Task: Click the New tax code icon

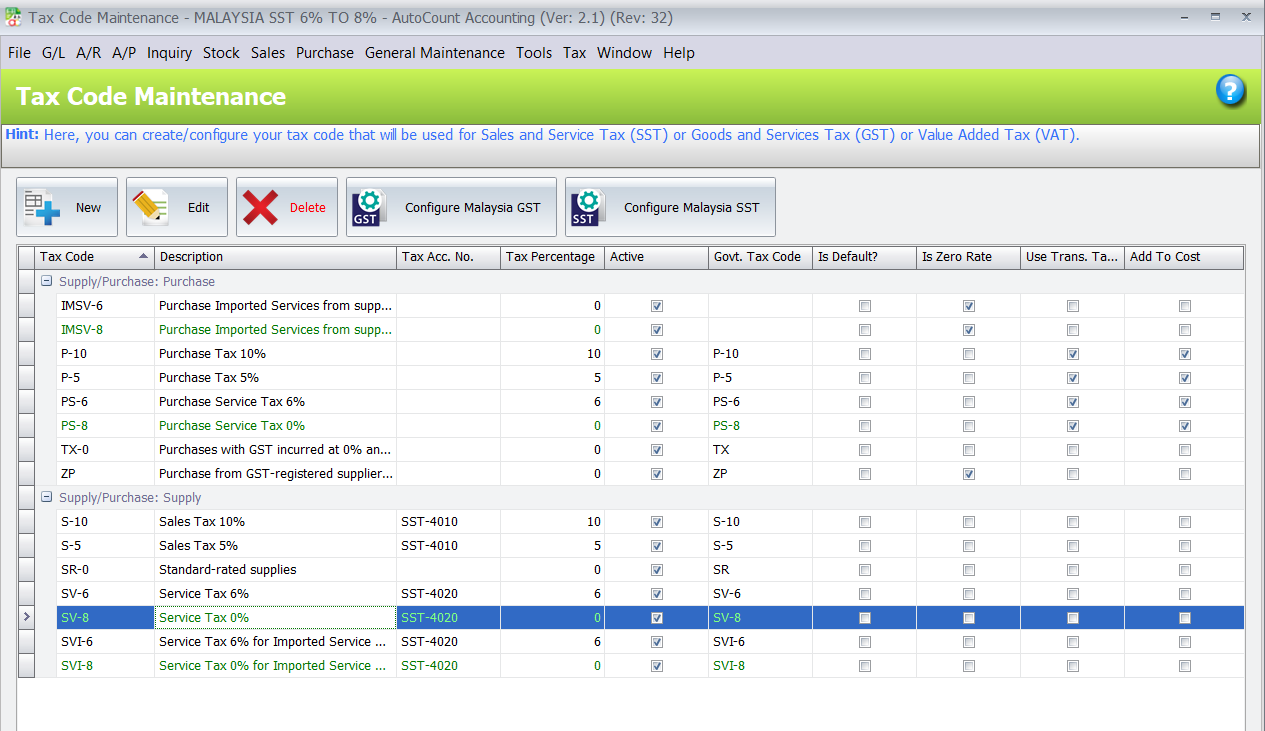Action: pyautogui.click(x=42, y=207)
